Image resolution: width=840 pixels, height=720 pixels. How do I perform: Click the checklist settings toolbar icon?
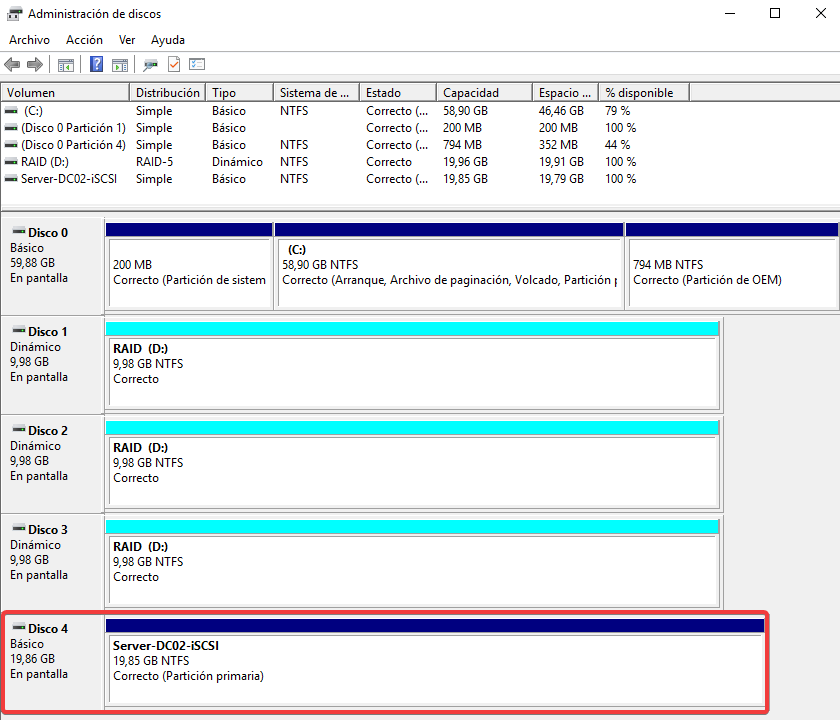(x=197, y=65)
